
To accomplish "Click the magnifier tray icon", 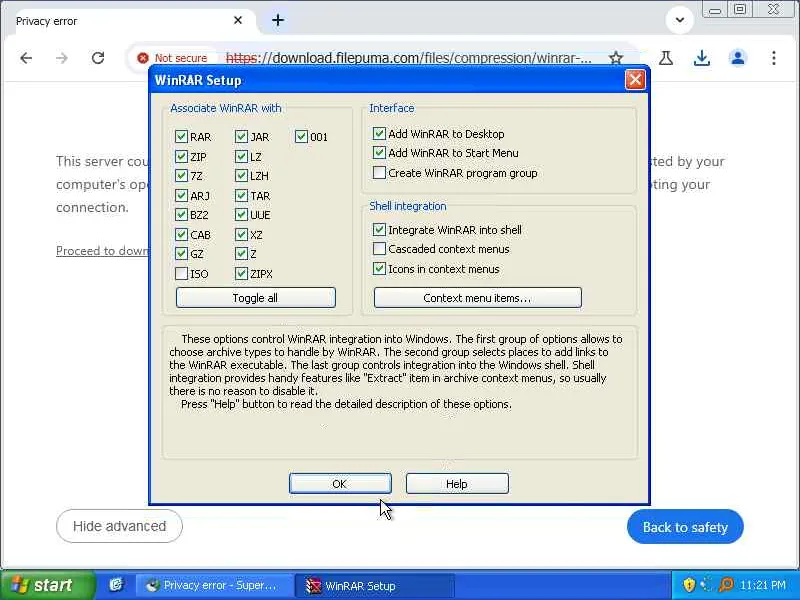I will (x=726, y=585).
